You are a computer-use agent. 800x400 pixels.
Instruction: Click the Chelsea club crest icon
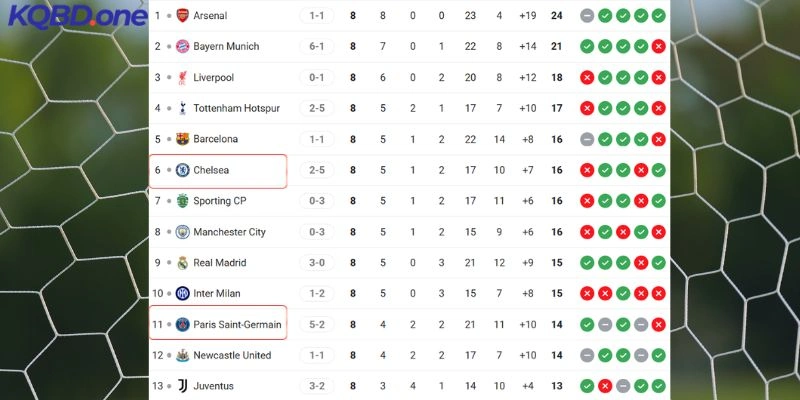182,171
